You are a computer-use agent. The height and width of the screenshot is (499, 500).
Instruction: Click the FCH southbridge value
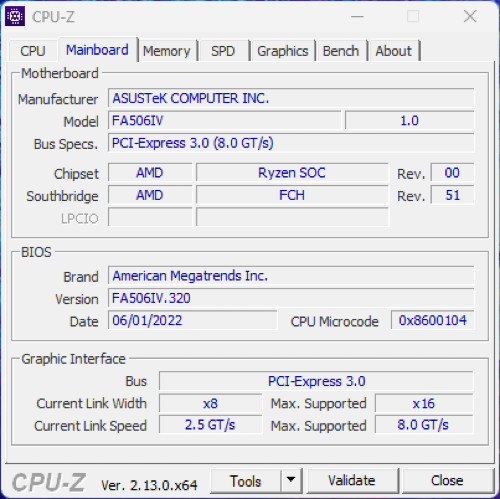coord(292,195)
